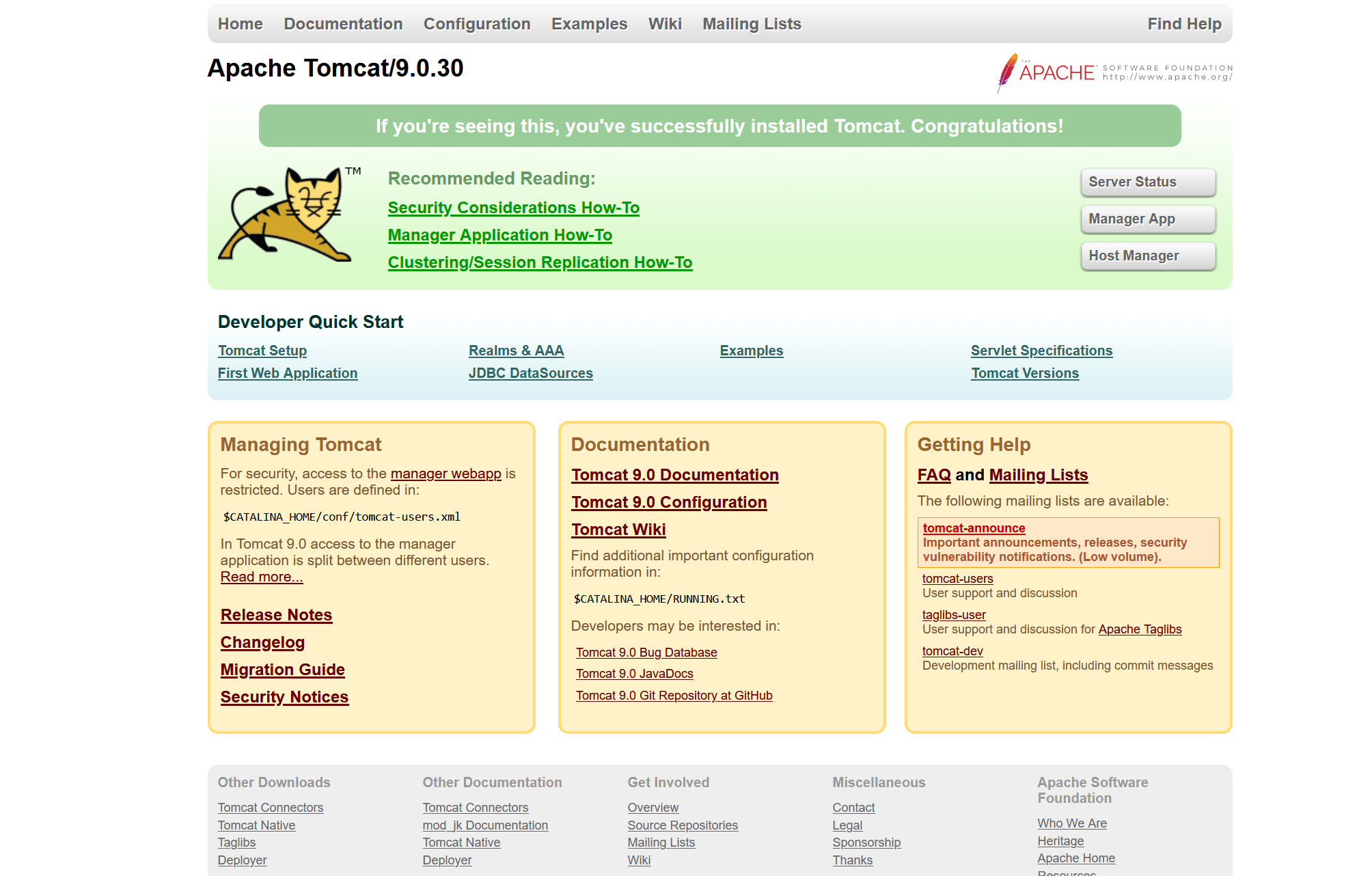The image size is (1372, 876).
Task: Open the Sponsorship link under Miscellaneous
Action: (x=866, y=843)
